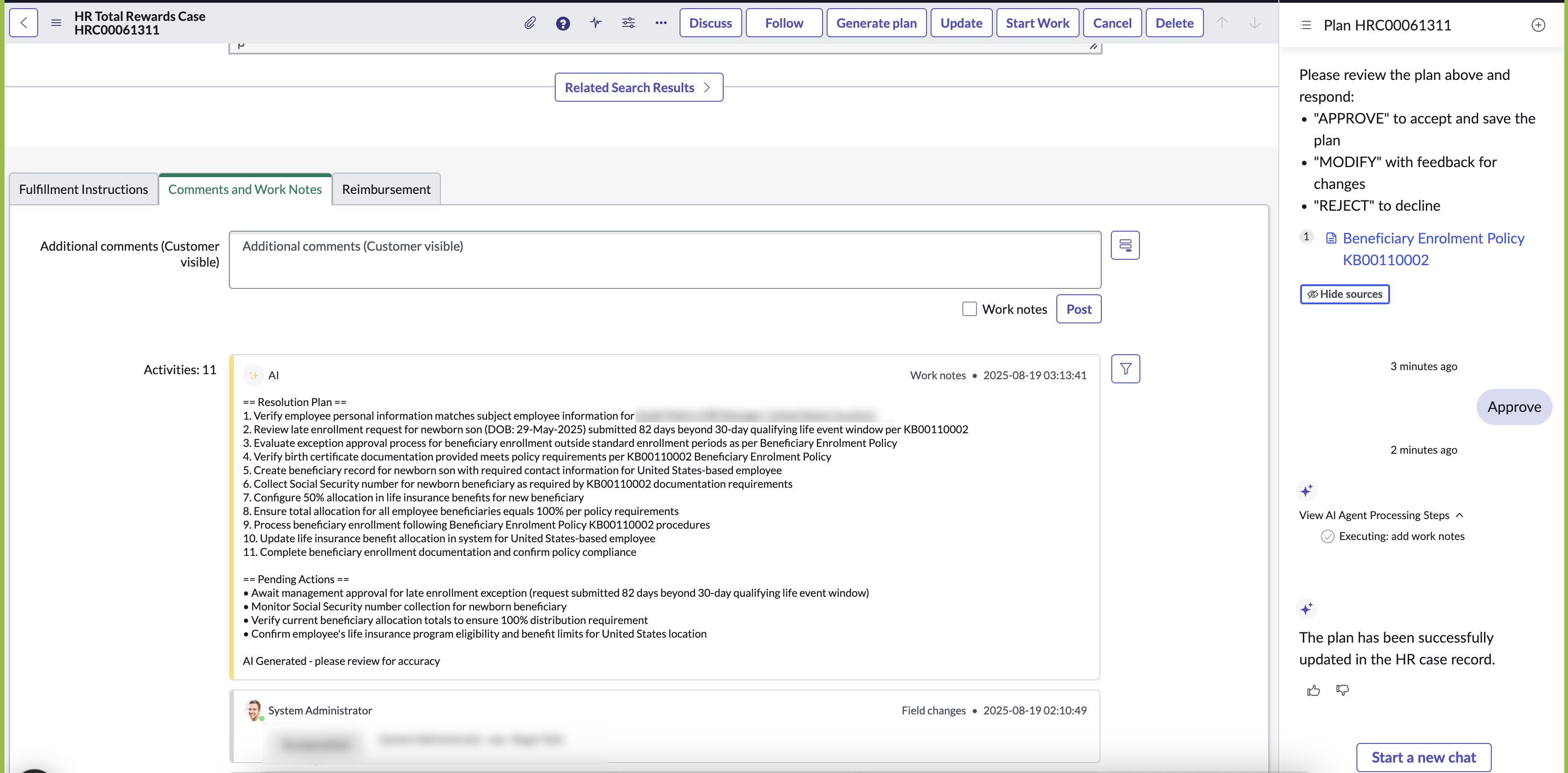Expand Related Search Results
Image resolution: width=1568 pixels, height=773 pixels.
coord(639,87)
